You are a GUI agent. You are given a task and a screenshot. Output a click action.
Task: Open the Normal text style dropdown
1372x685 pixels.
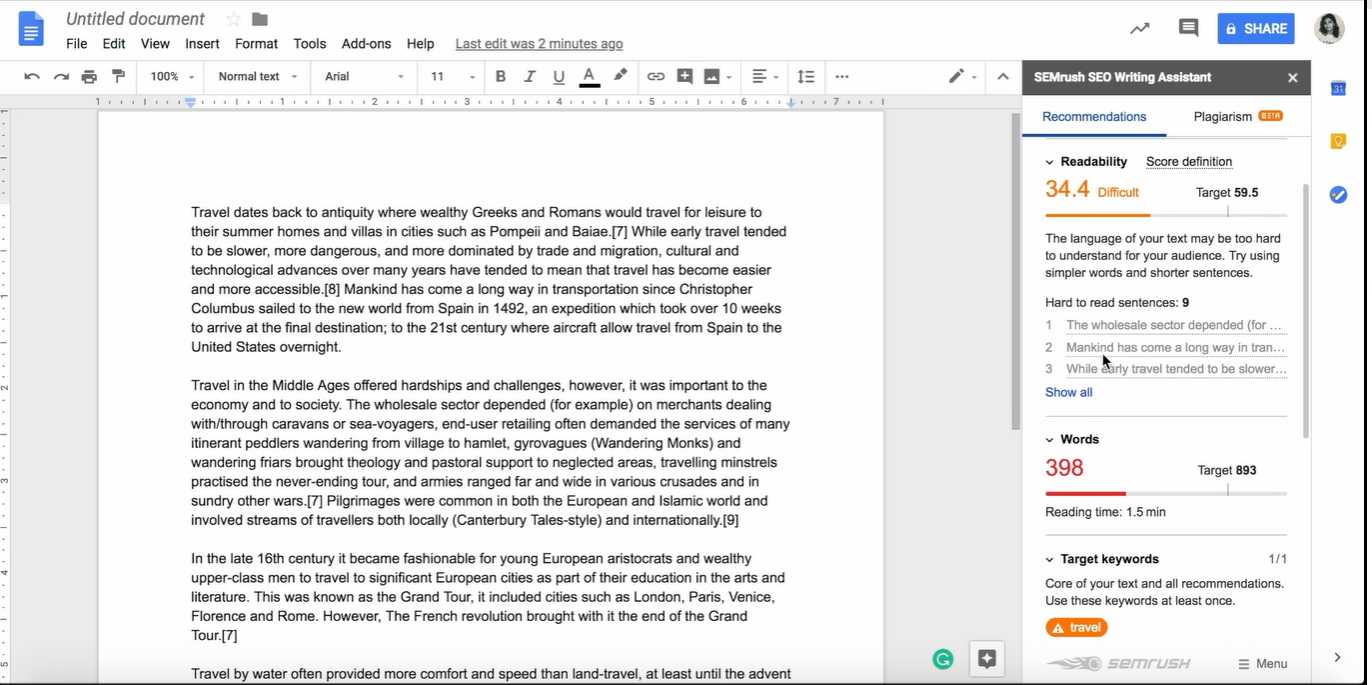[x=257, y=77]
